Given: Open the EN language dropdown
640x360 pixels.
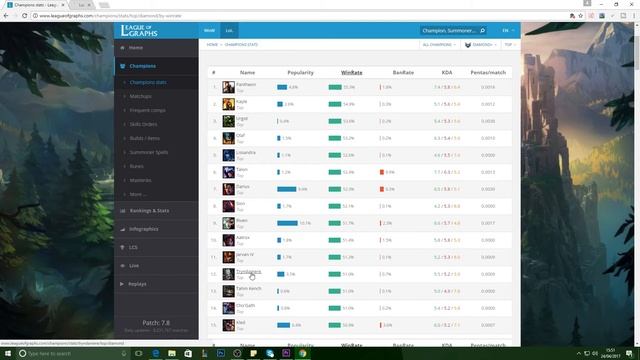Looking at the screenshot, I should 508,31.
